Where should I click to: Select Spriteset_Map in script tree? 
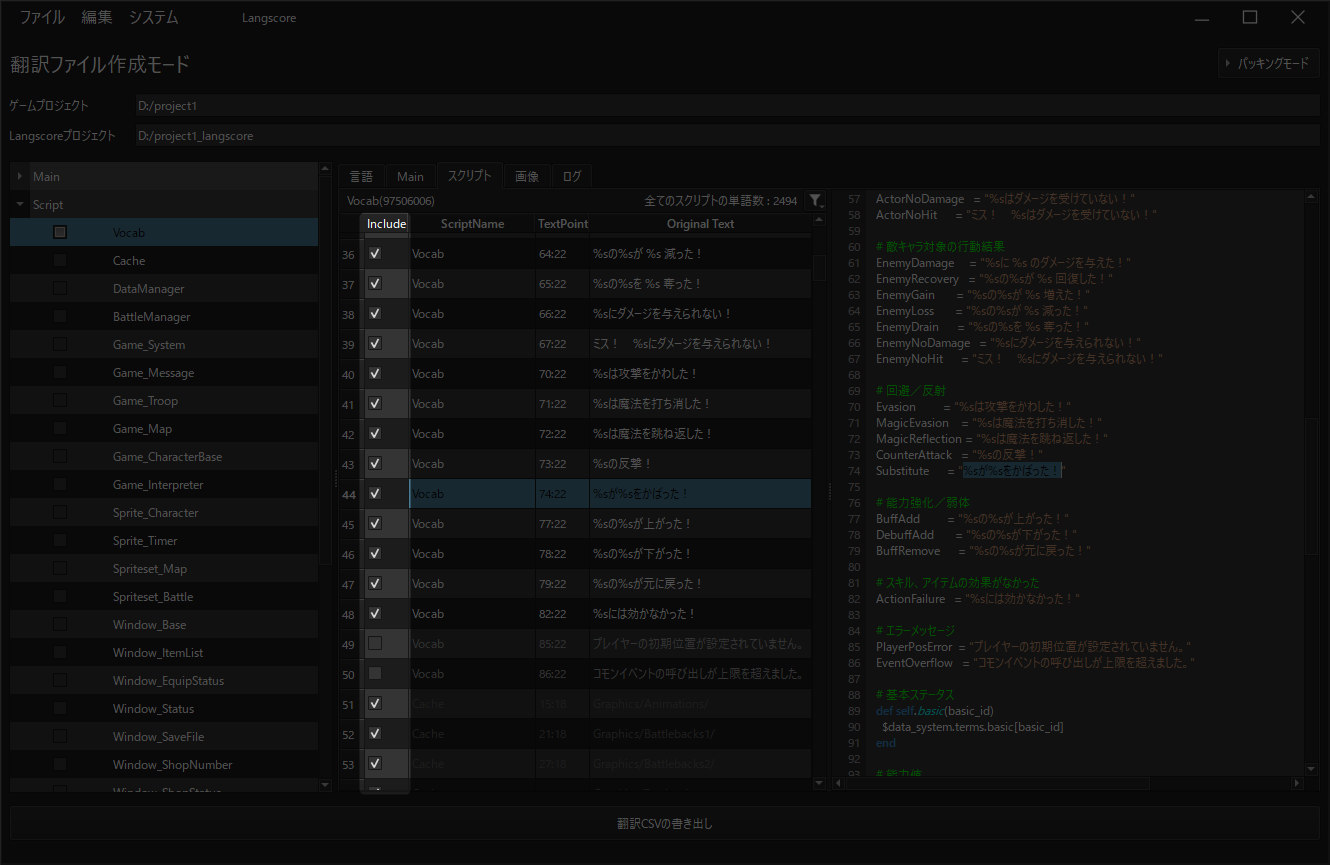point(149,568)
